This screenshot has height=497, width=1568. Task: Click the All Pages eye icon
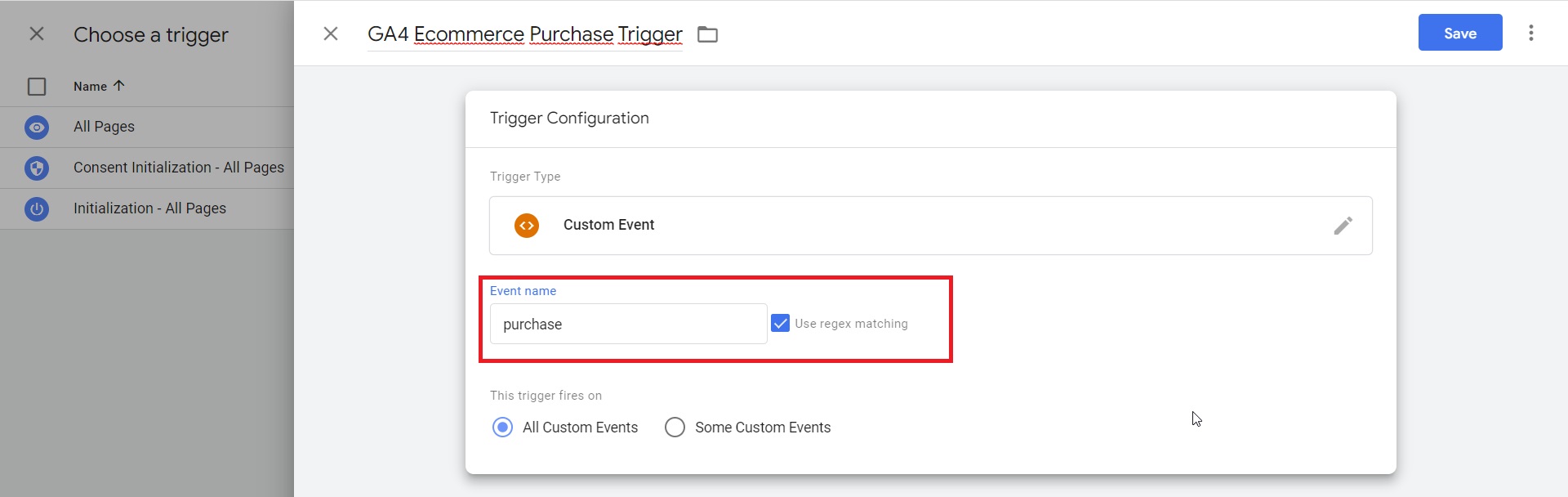(37, 128)
